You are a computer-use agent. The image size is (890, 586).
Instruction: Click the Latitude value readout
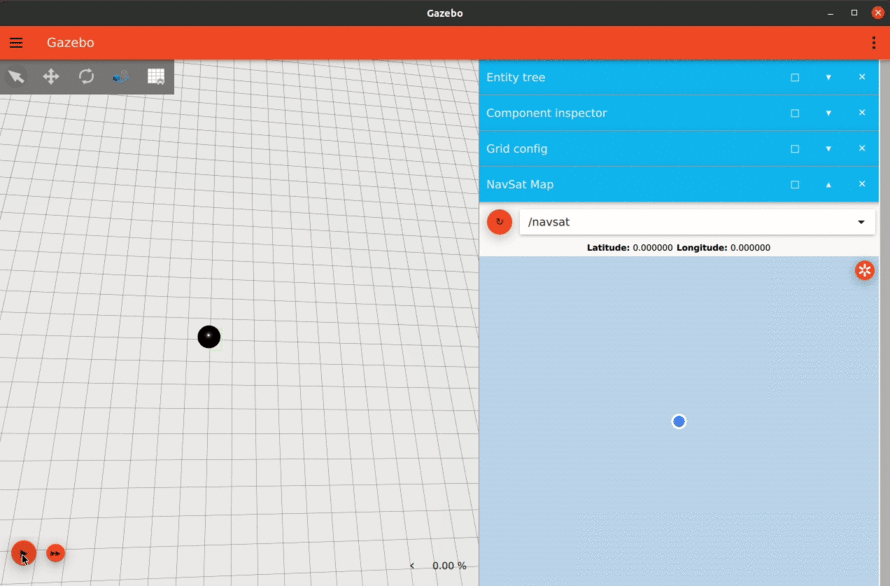[653, 248]
